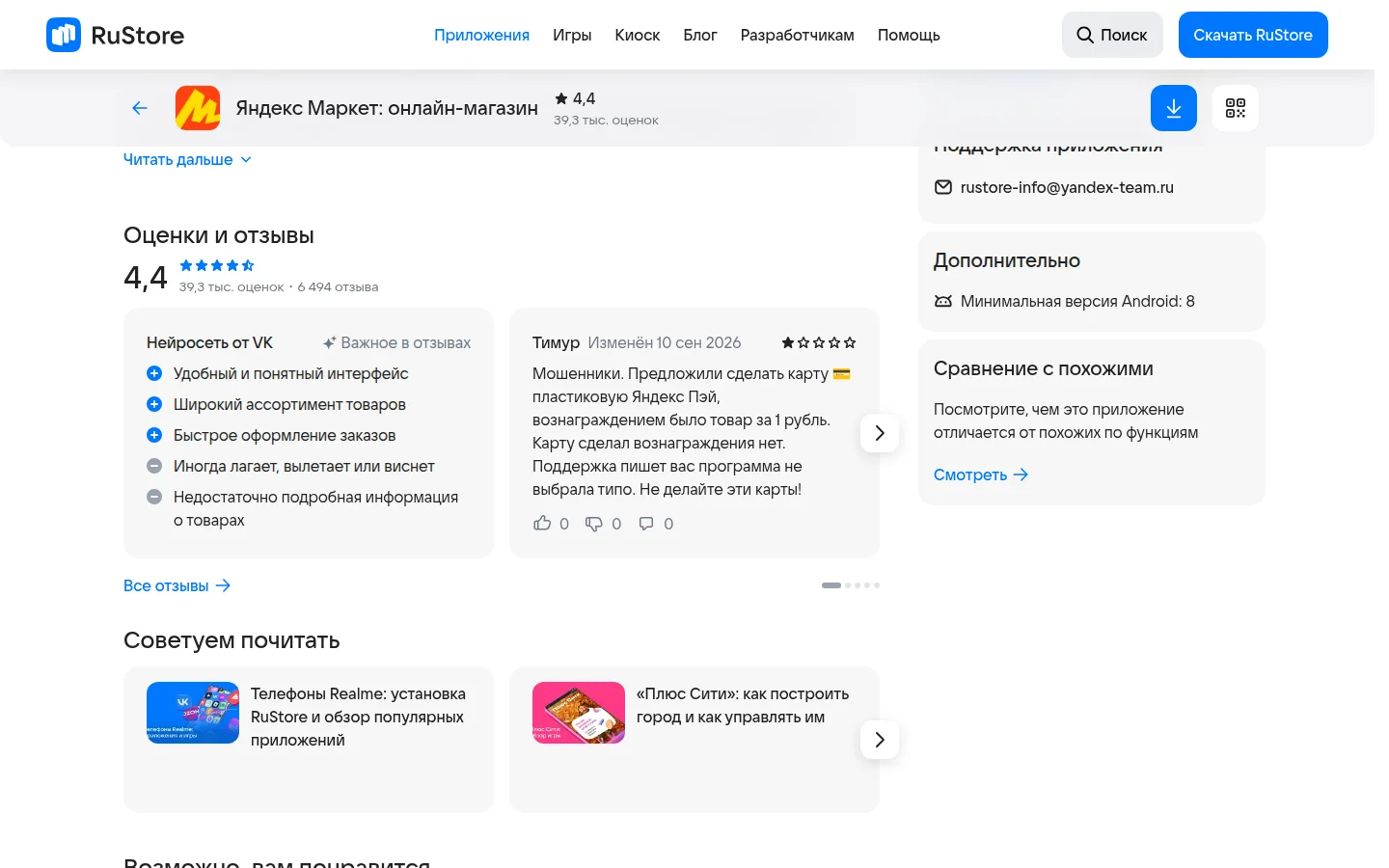The height and width of the screenshot is (868, 1389).
Task: Click the Дополнительно heading
Action: (1007, 260)
